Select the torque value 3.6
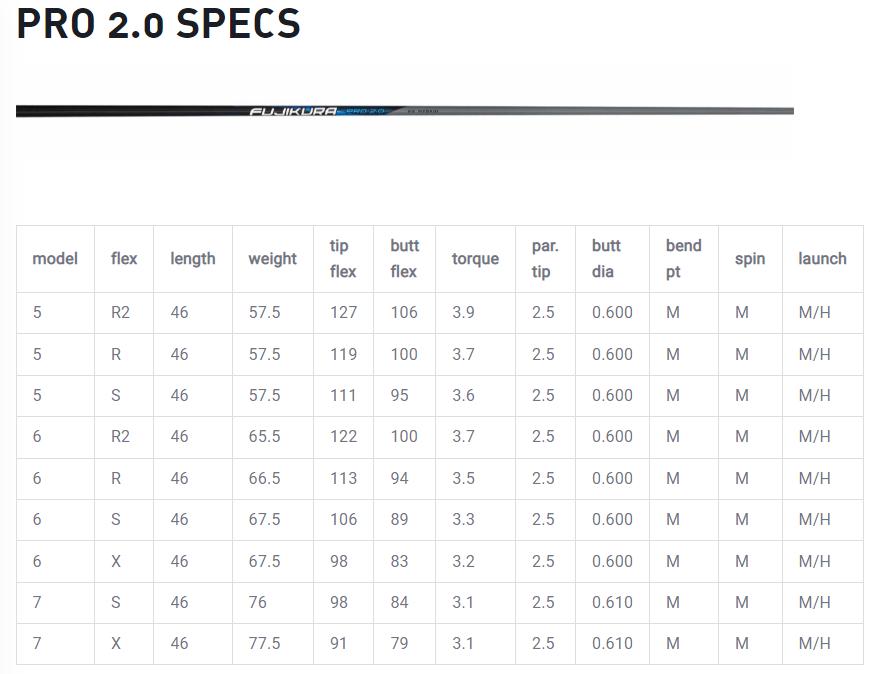Image resolution: width=879 pixels, height=674 pixels. 463,396
